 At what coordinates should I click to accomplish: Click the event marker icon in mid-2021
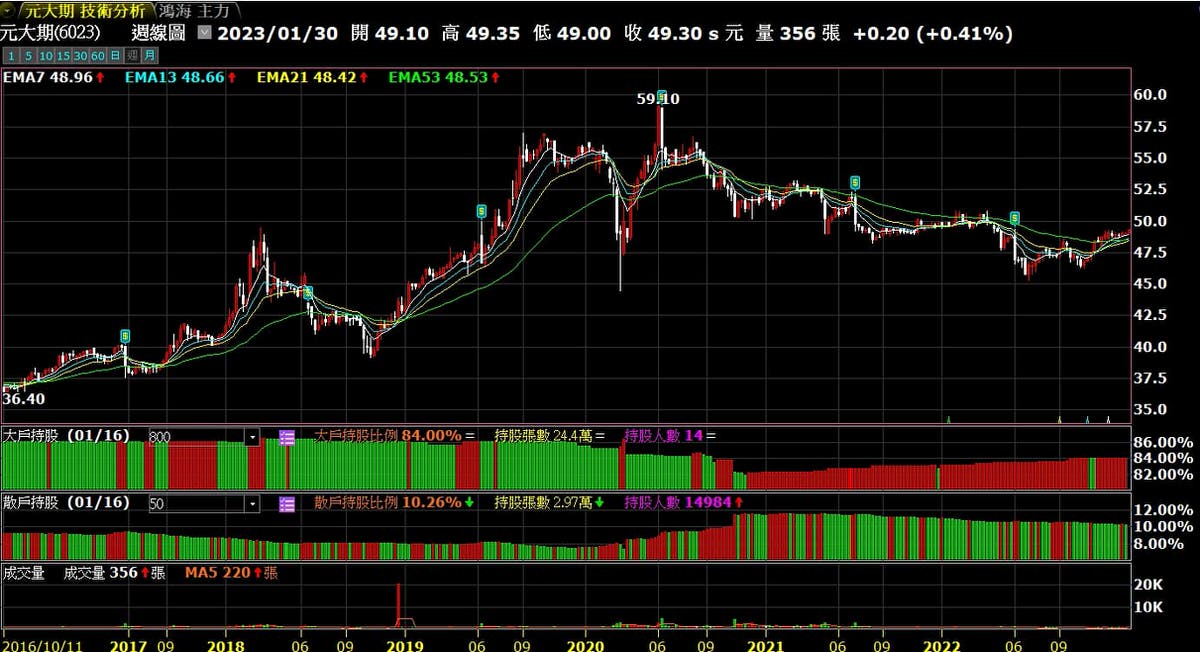(x=855, y=182)
